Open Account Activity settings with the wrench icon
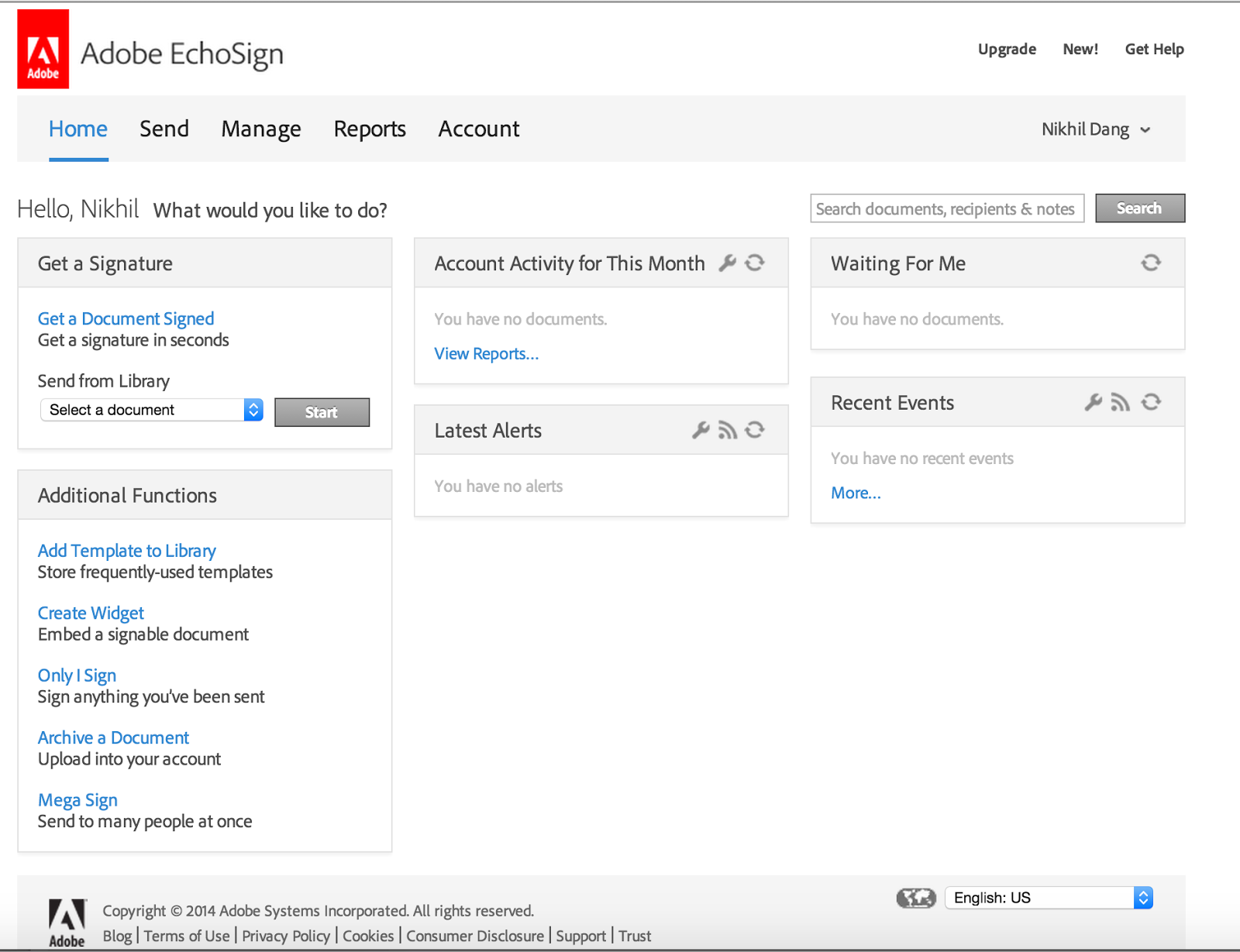 tap(727, 263)
